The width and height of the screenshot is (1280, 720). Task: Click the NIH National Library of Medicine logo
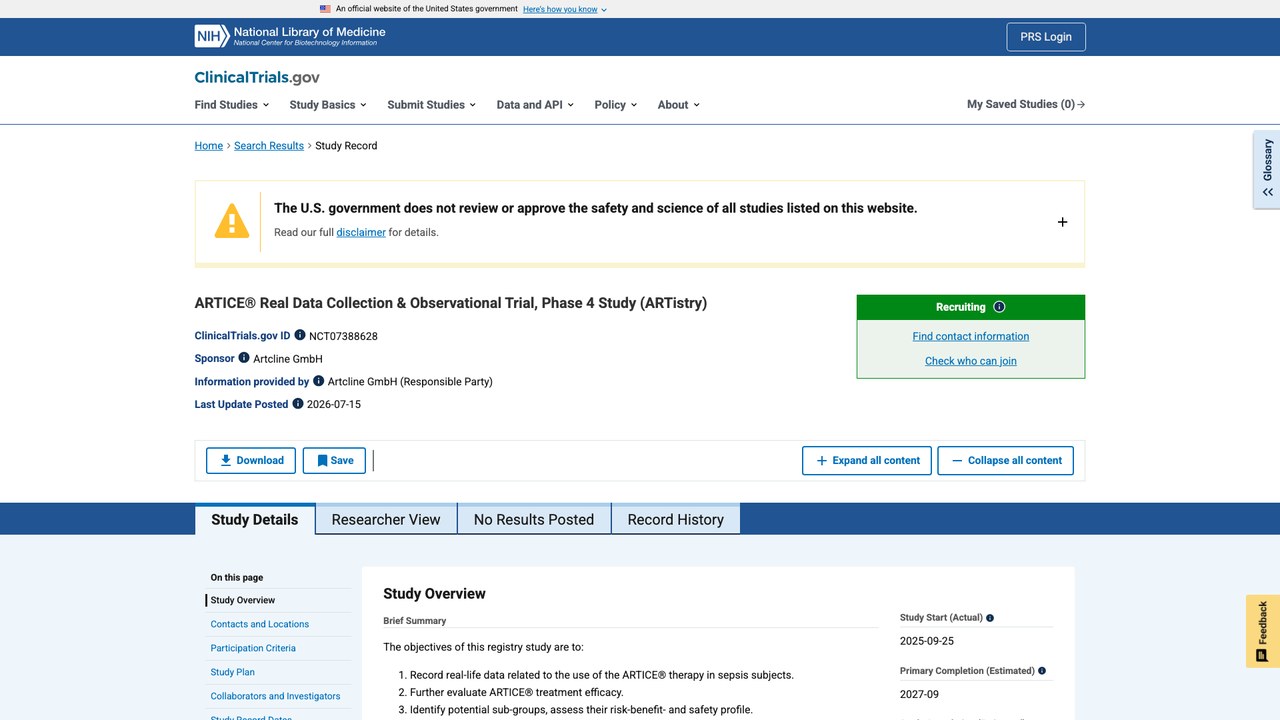(x=290, y=36)
